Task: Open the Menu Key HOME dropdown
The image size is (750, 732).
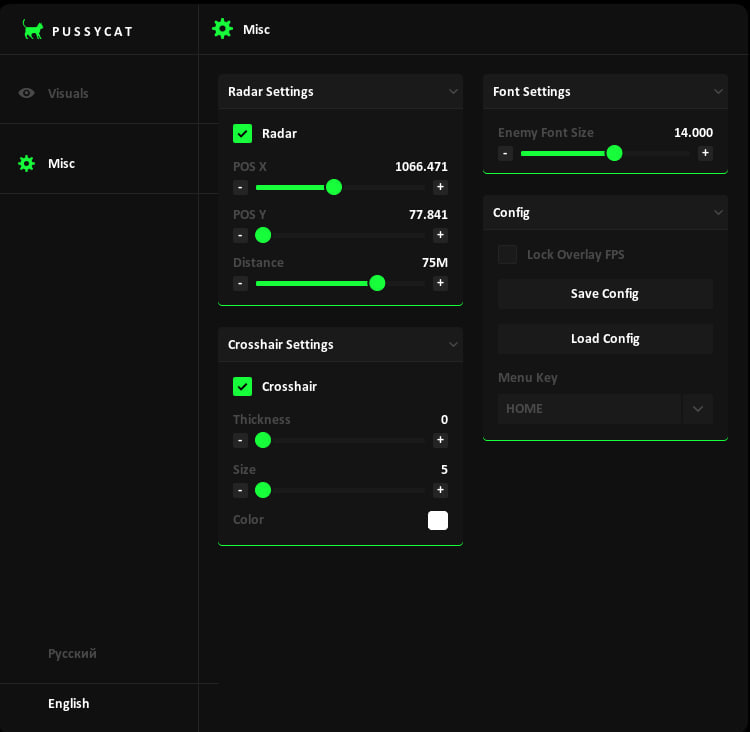Action: click(x=697, y=409)
